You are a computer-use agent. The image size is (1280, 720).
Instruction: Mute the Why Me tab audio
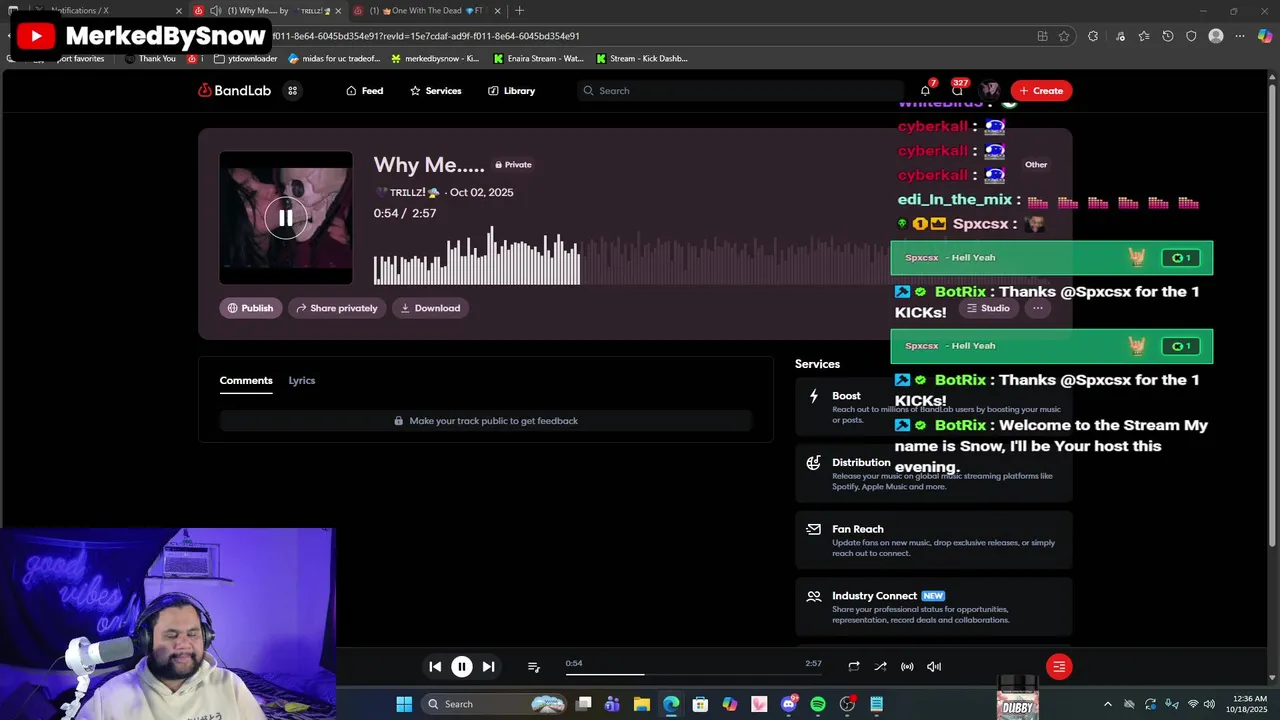tap(215, 11)
